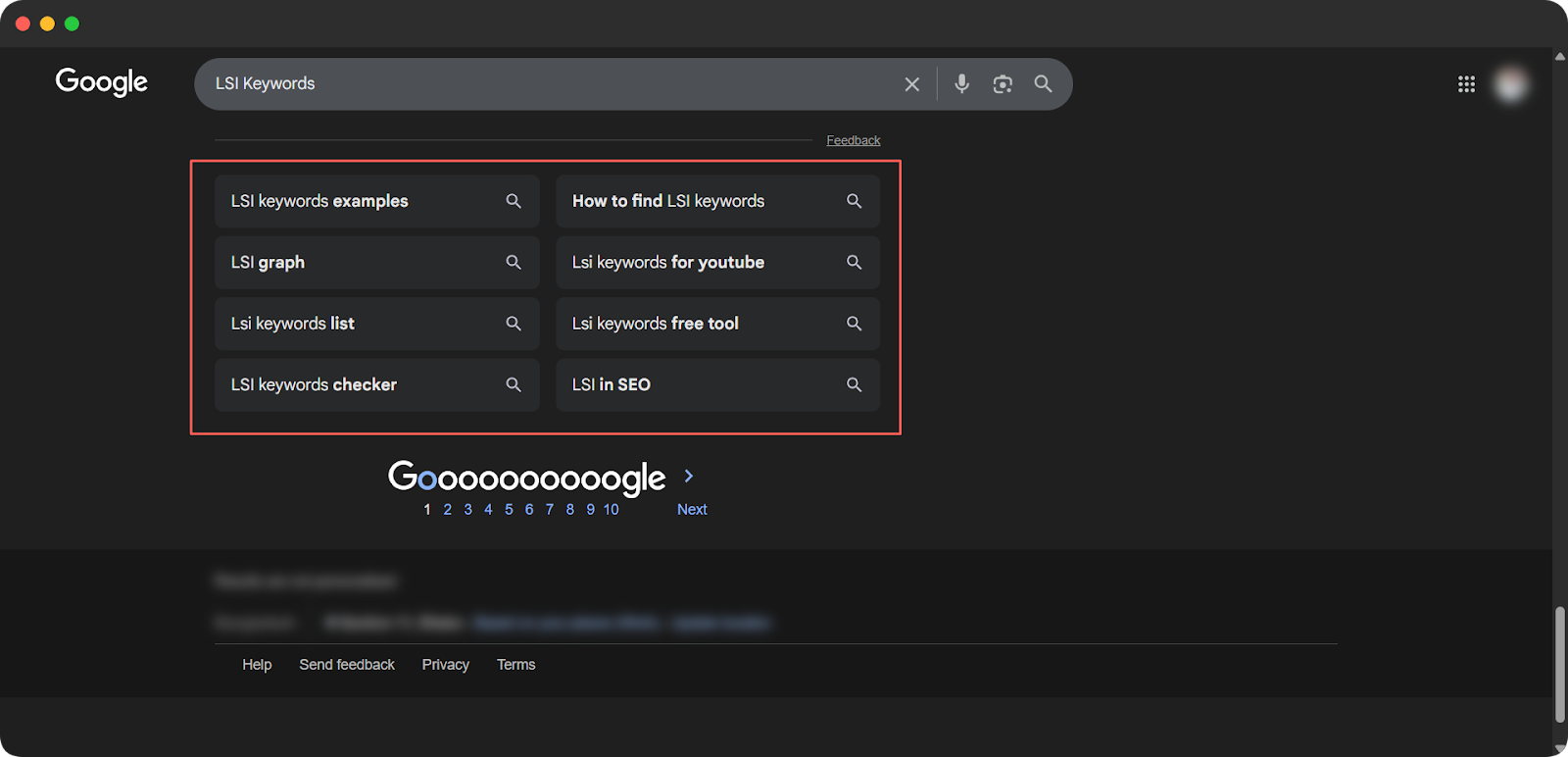The image size is (1568, 757).
Task: Pick the 'Lsi keywords list' related search
Action: pyautogui.click(x=377, y=324)
